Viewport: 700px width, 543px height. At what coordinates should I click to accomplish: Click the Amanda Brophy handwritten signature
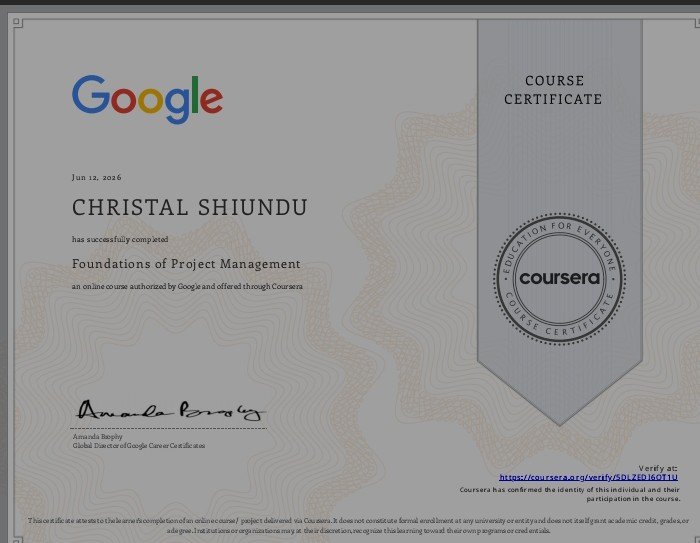(171, 410)
